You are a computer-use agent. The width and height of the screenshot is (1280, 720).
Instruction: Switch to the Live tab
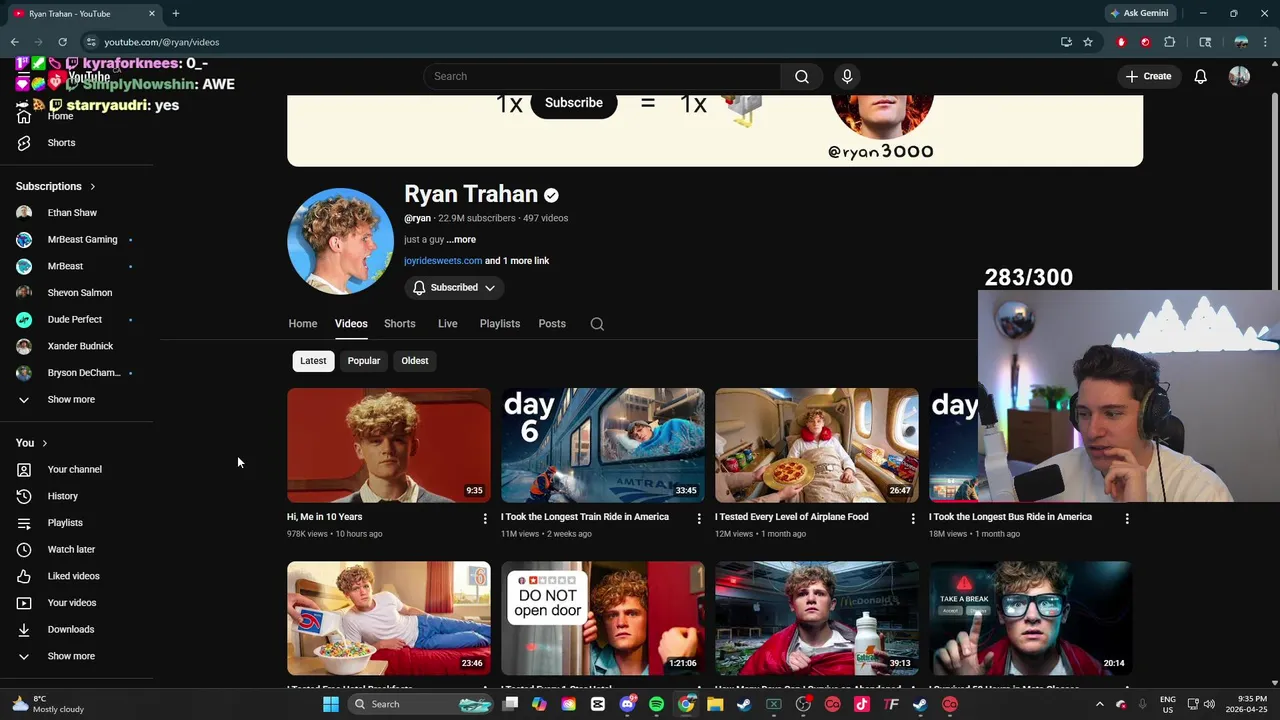[x=447, y=324]
